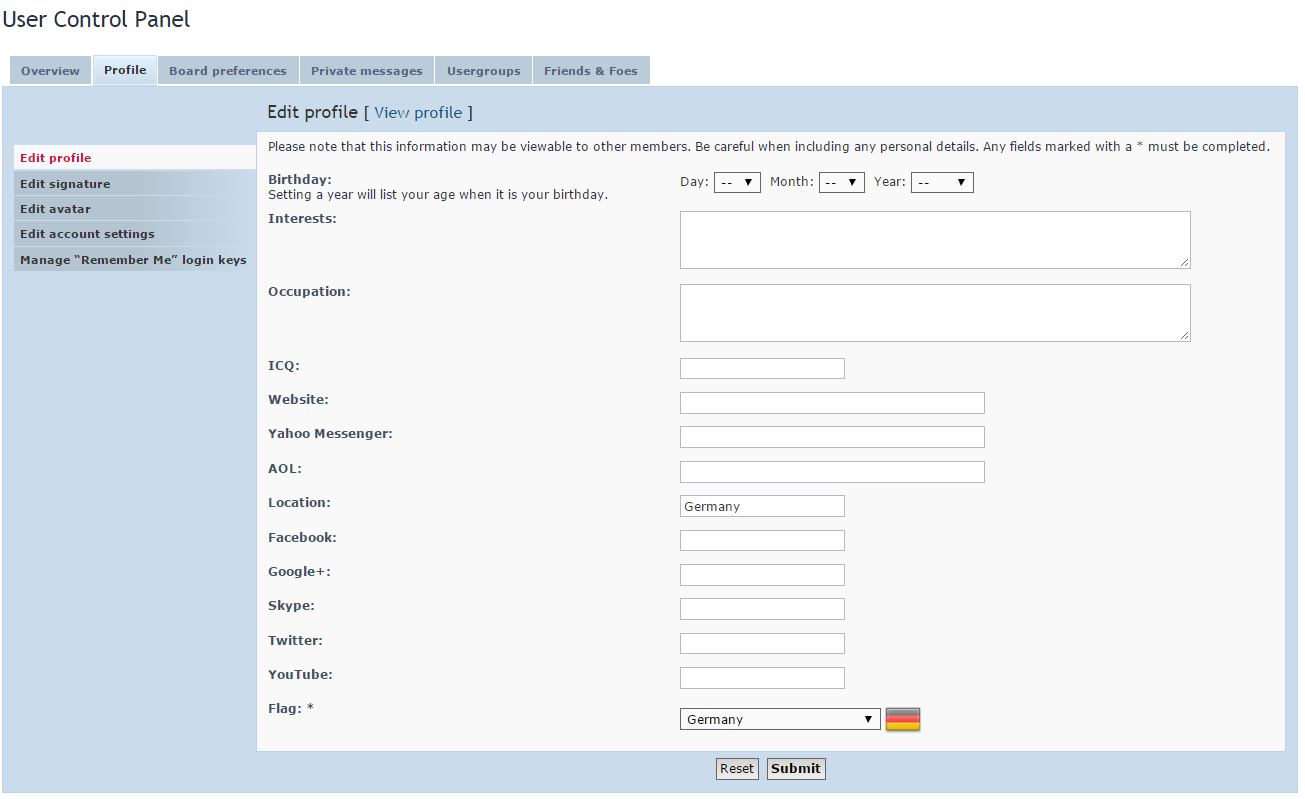Open the Board preferences tab
This screenshot has height=799, width=1305.
click(x=228, y=71)
